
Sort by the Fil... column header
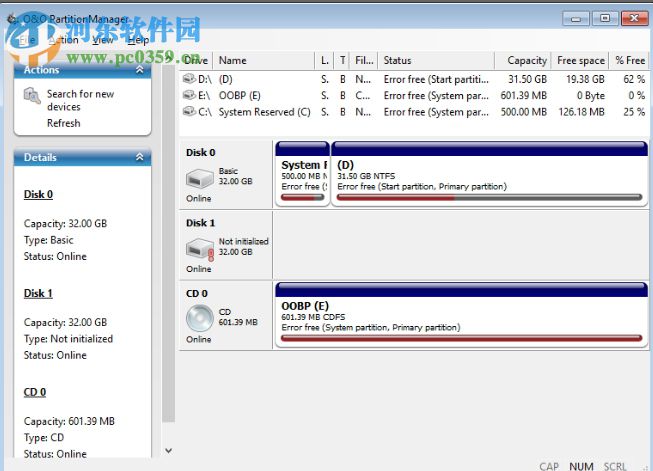tap(364, 60)
